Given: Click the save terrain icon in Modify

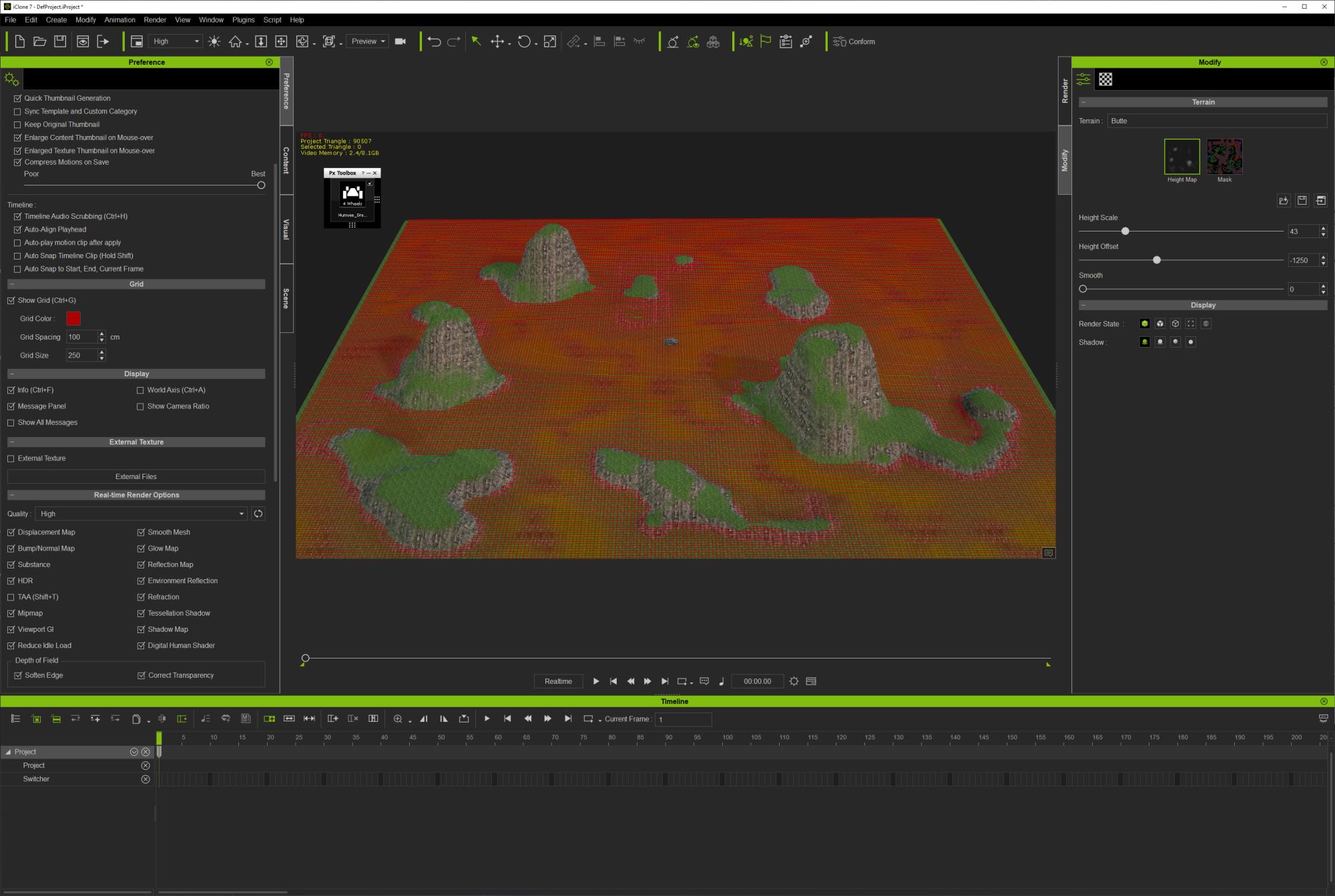Looking at the screenshot, I should [1302, 200].
